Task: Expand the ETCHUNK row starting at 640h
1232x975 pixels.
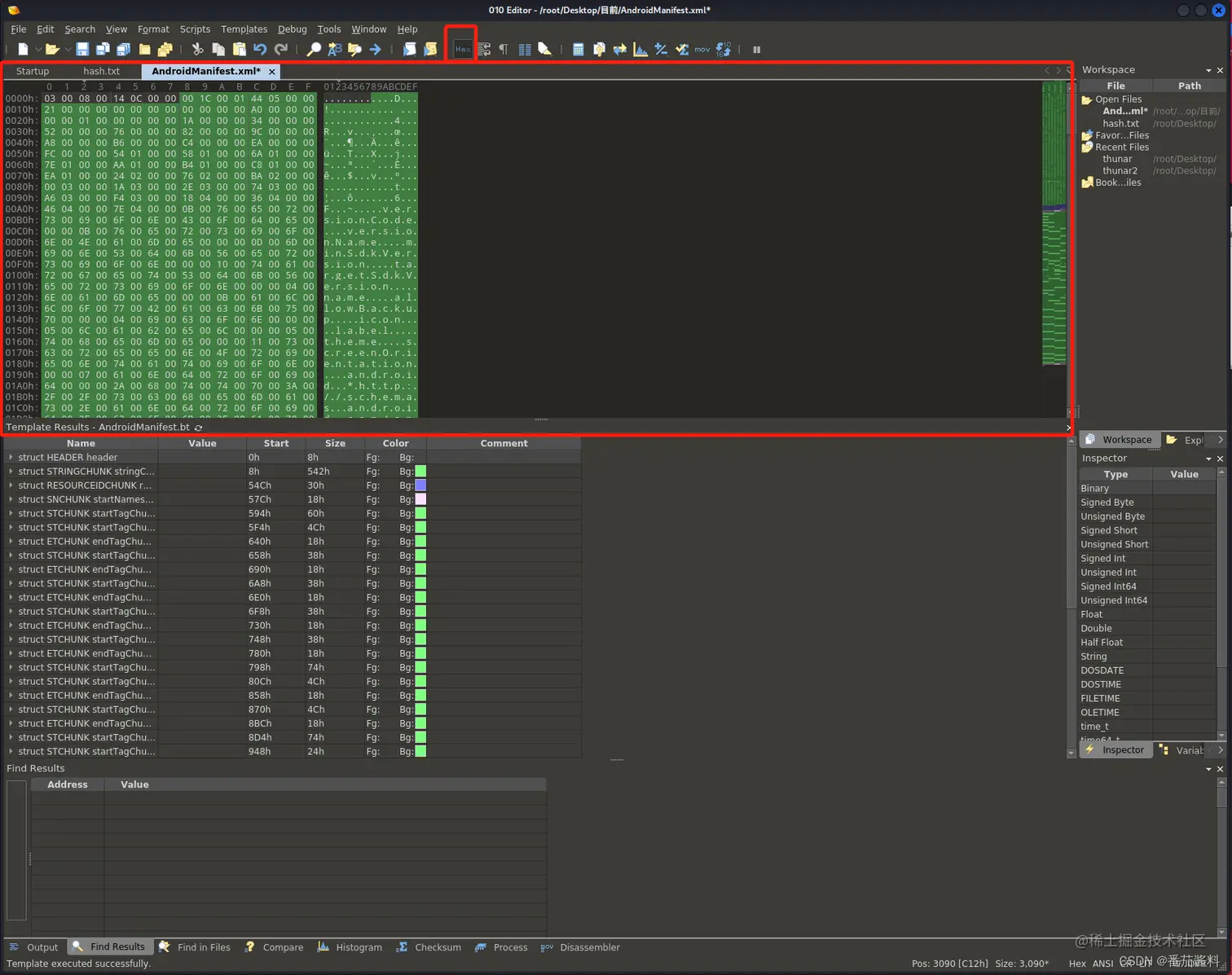Action: (11, 542)
